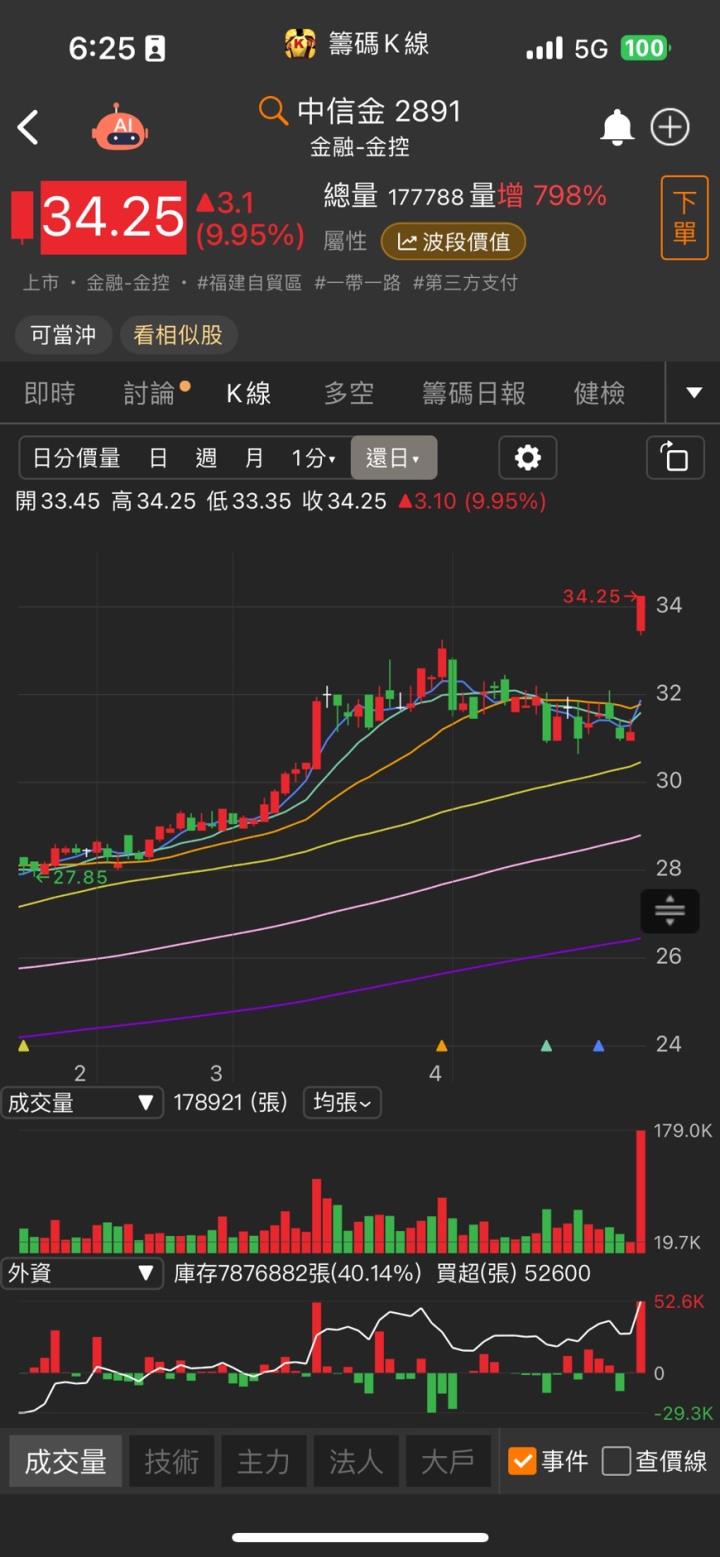Tap 庫存7876882張(40.14%) text
This screenshot has height=1557, width=720.
click(x=298, y=1273)
